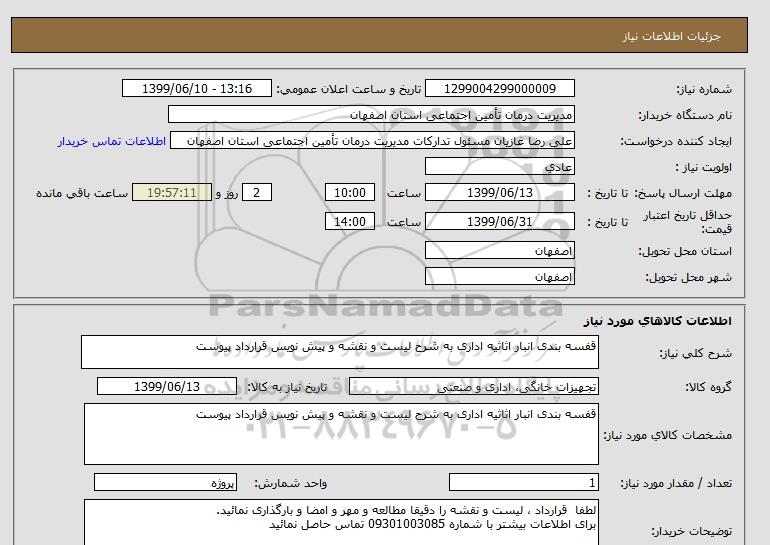Click the label حداقل تاریخ اعتبار قیمت

pyautogui.click(x=688, y=222)
